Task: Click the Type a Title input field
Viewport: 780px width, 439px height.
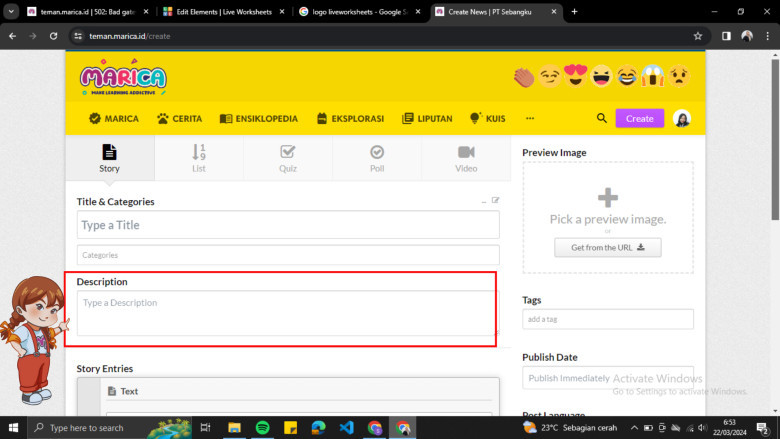Action: click(x=287, y=225)
